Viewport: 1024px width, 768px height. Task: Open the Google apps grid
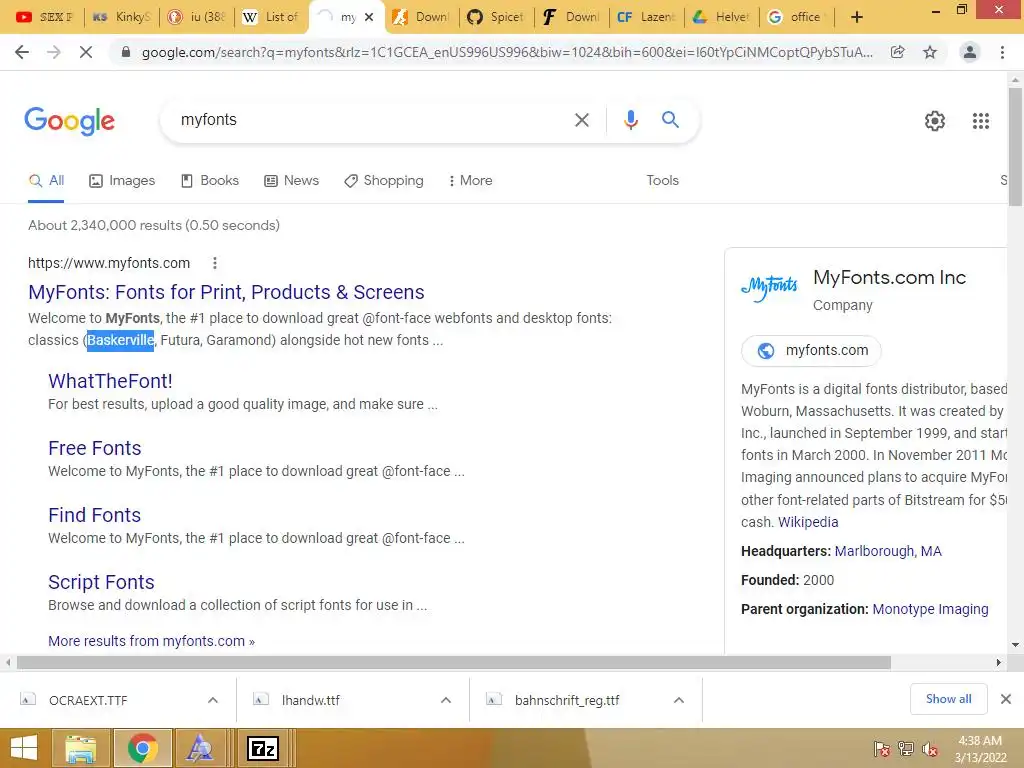pyautogui.click(x=981, y=121)
